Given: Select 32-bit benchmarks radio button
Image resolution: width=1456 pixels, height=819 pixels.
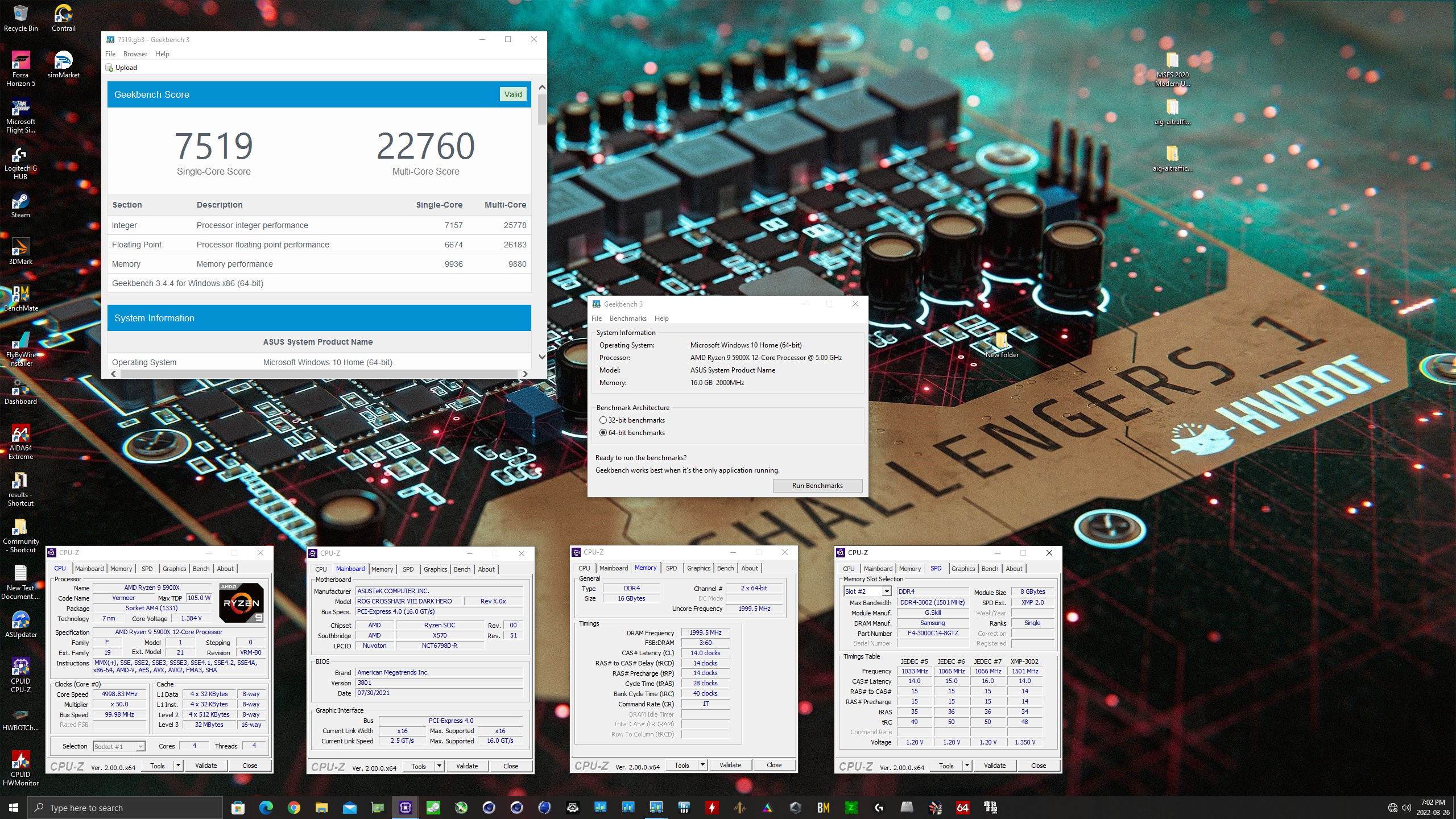Looking at the screenshot, I should point(603,420).
